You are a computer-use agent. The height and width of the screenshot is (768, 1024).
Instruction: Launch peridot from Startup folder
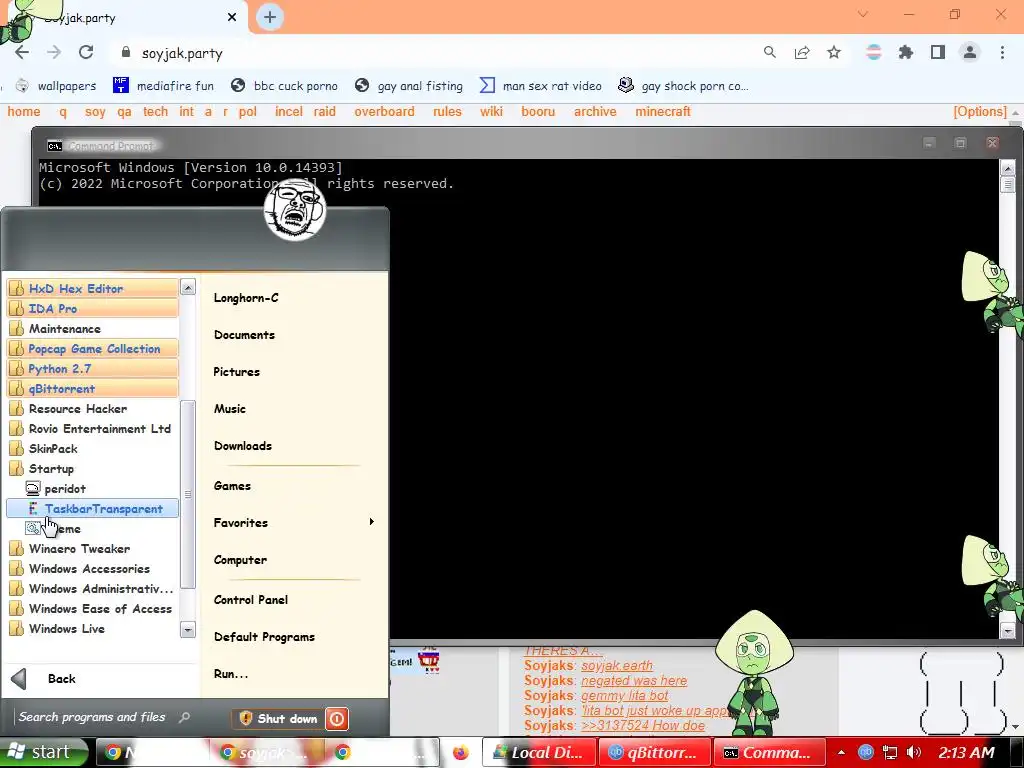pyautogui.click(x=93, y=488)
